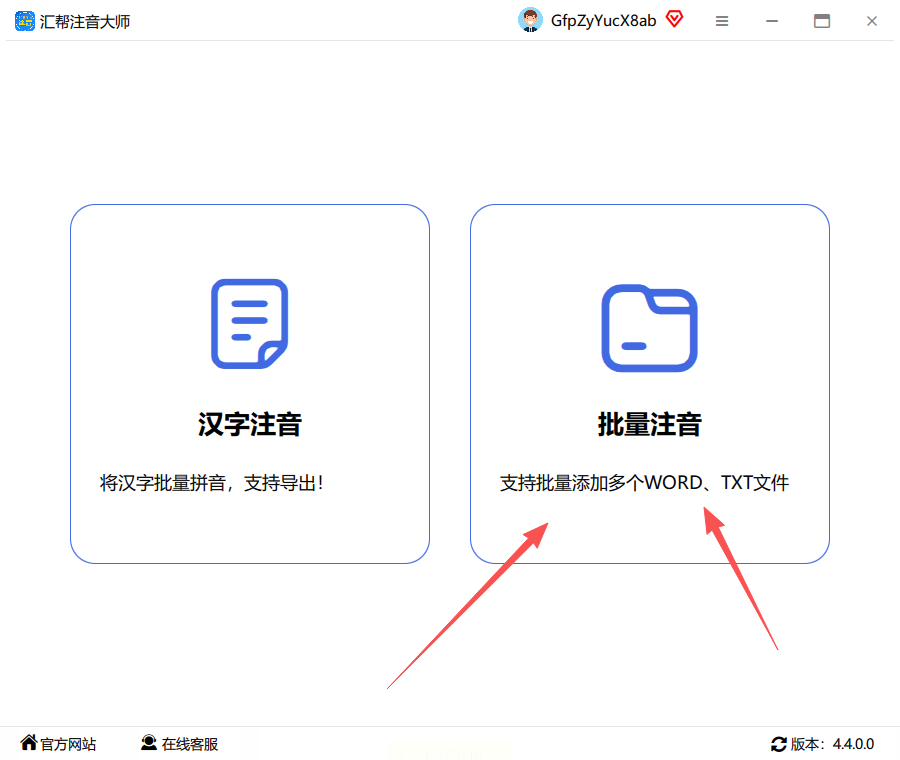Click the 汇帮注音大师 title text

click(85, 22)
